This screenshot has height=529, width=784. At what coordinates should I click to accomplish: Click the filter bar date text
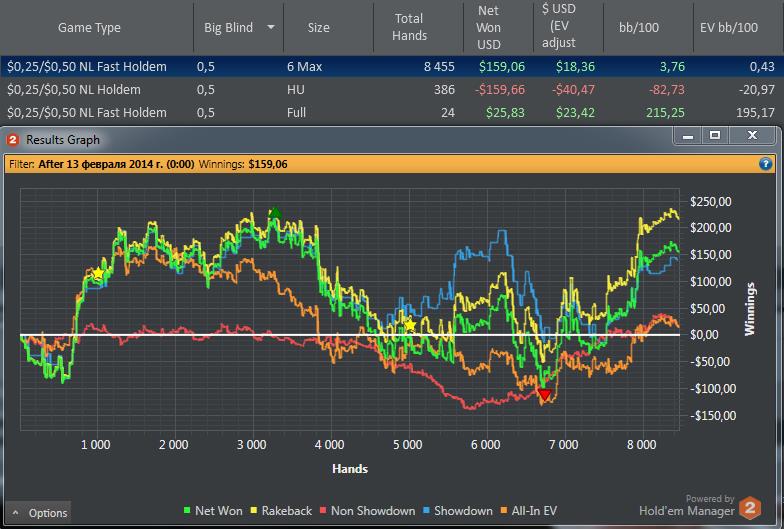(x=116, y=164)
